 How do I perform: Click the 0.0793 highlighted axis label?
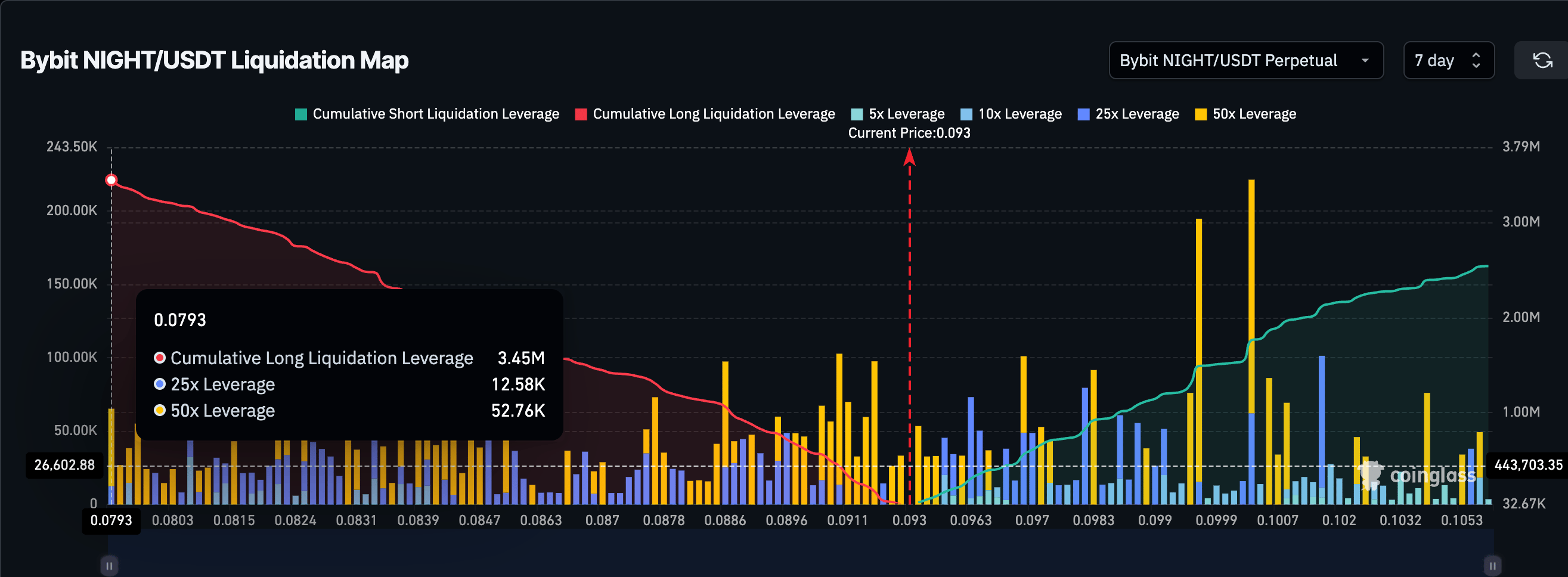click(x=111, y=520)
